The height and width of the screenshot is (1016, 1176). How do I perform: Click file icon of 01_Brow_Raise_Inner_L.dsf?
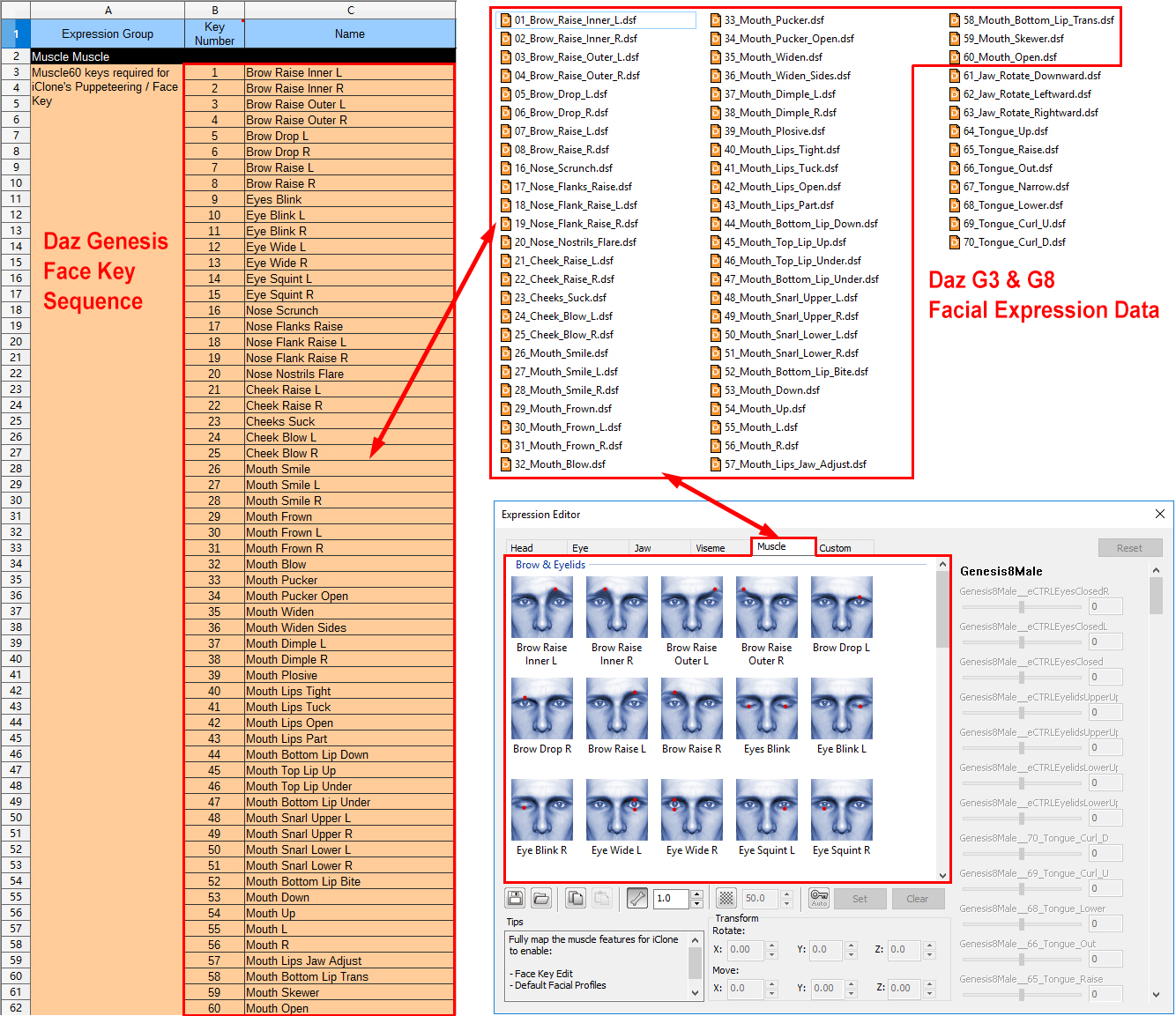click(x=506, y=20)
